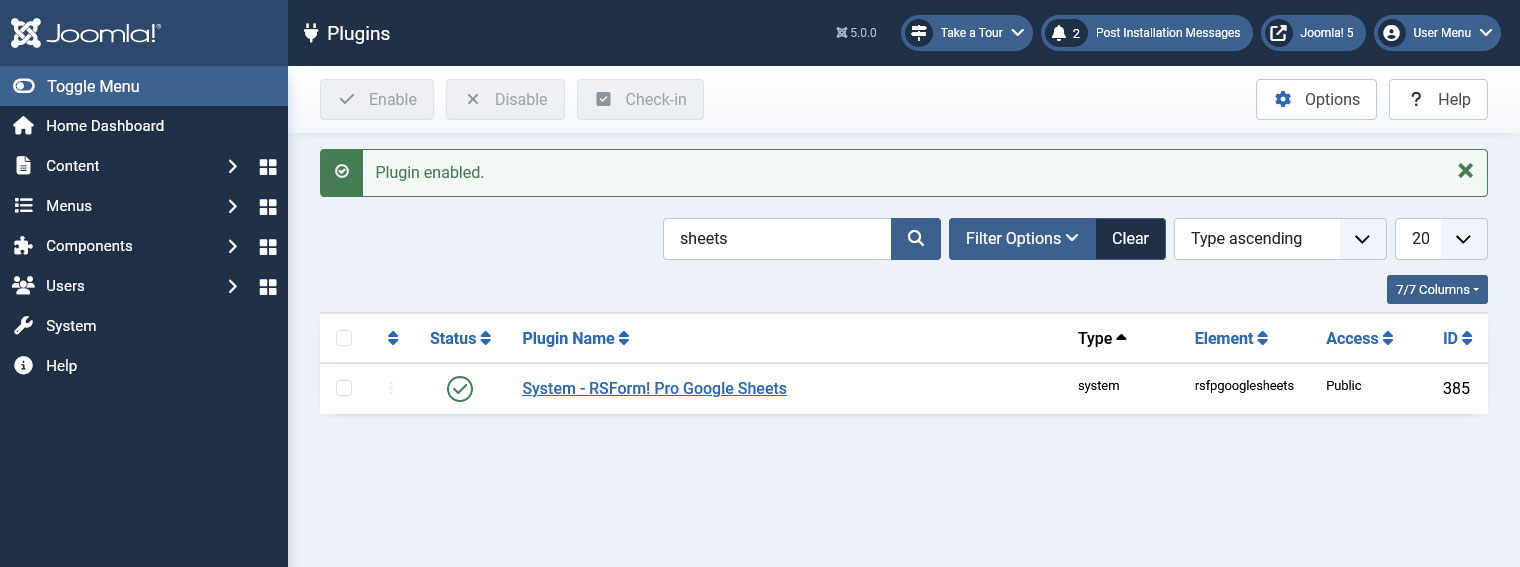Image resolution: width=1520 pixels, height=567 pixels.
Task: Check the RSForm! Pro Google Sheets row checkbox
Action: click(x=344, y=388)
